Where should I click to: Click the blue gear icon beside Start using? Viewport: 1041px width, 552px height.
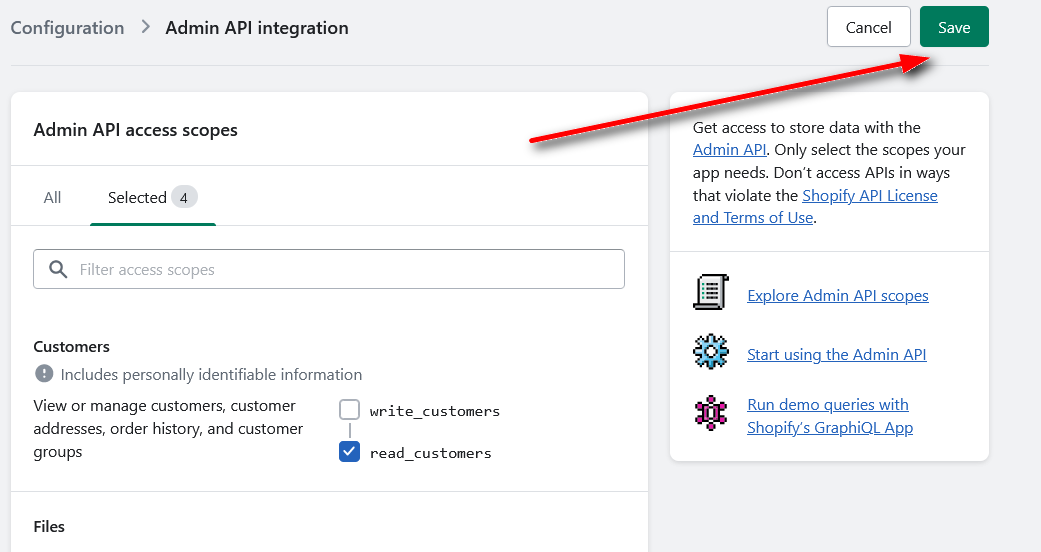[x=710, y=351]
